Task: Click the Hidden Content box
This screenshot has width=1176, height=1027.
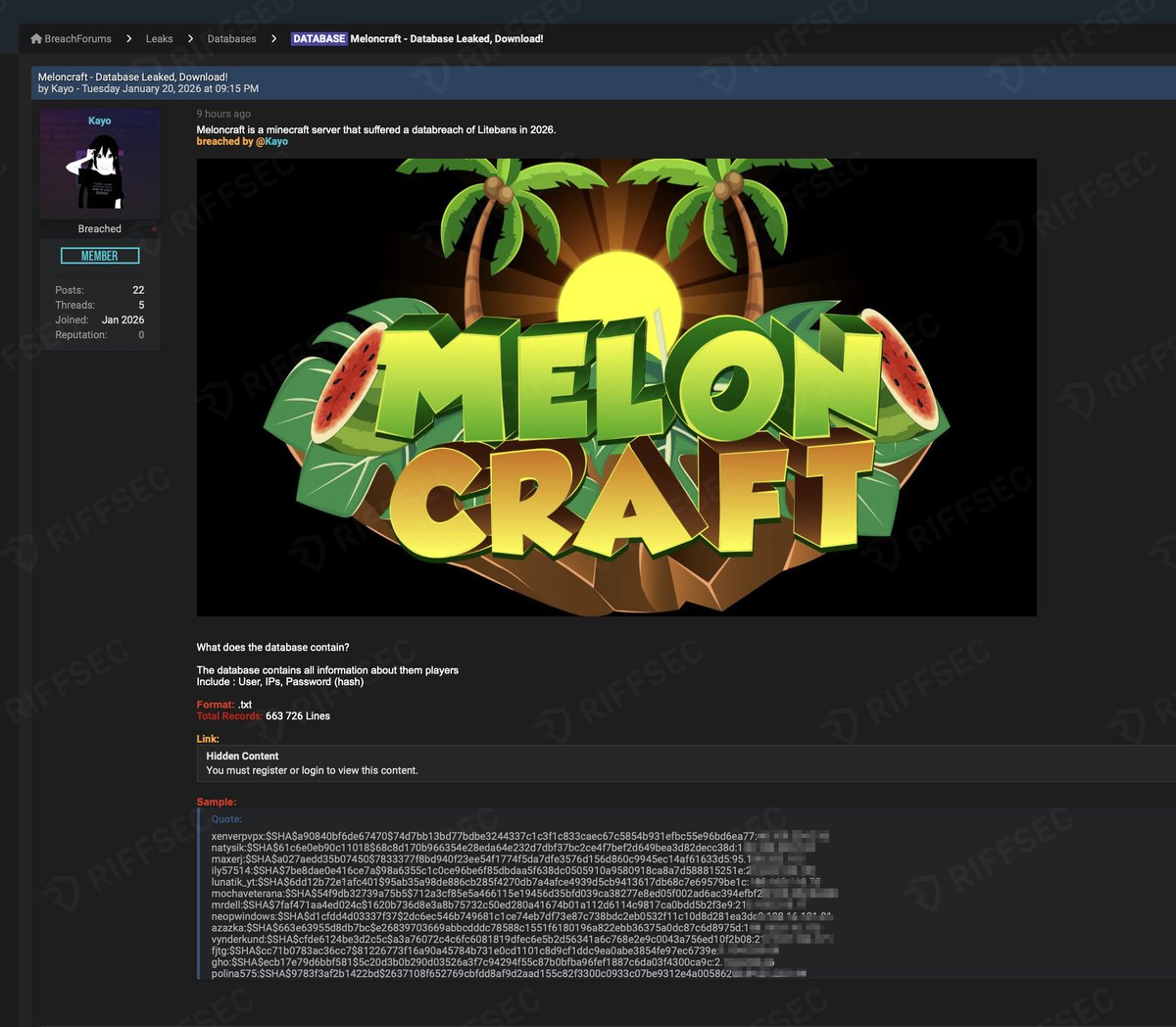Action: pyautogui.click(x=686, y=763)
